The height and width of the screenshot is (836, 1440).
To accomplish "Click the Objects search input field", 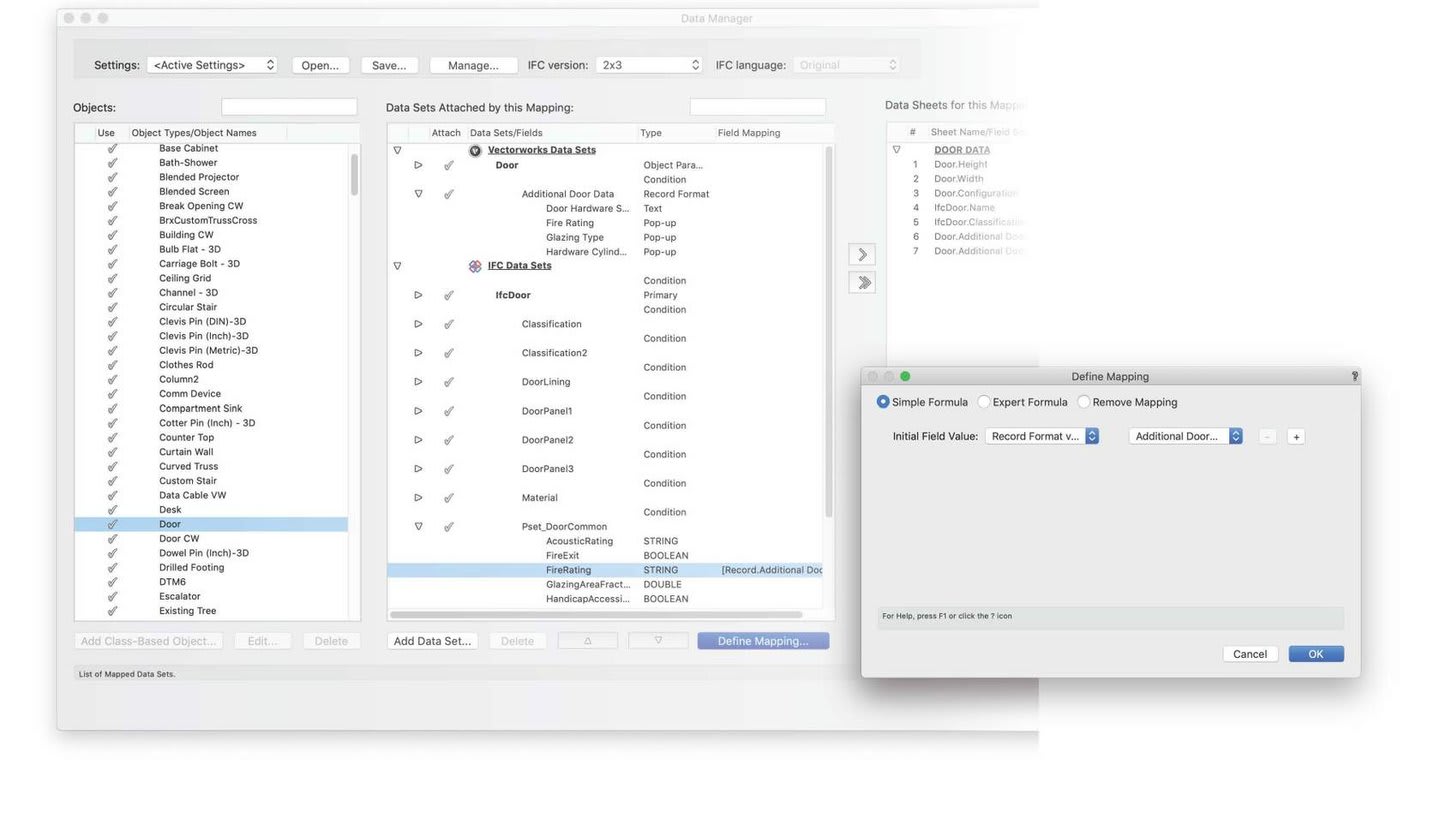I will [x=289, y=107].
